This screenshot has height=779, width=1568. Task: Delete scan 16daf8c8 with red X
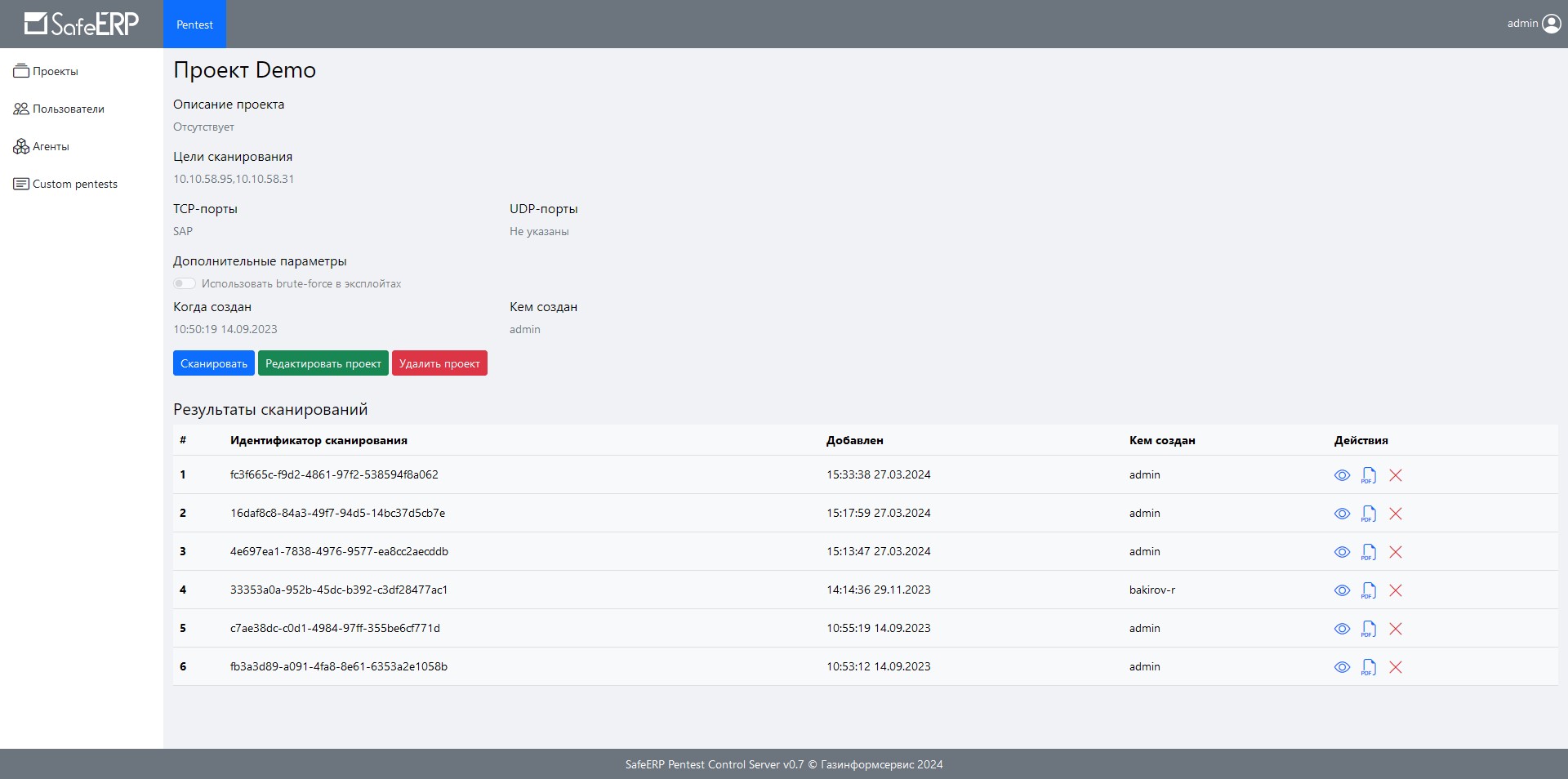click(x=1396, y=514)
